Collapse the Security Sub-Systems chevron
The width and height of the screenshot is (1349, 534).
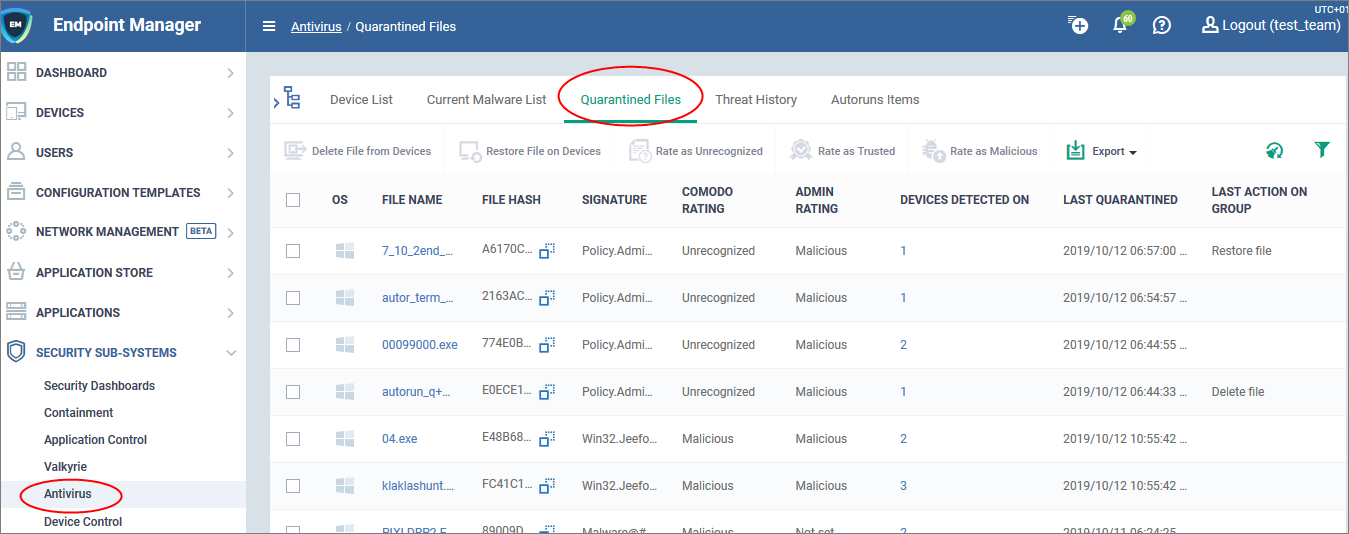coord(230,353)
